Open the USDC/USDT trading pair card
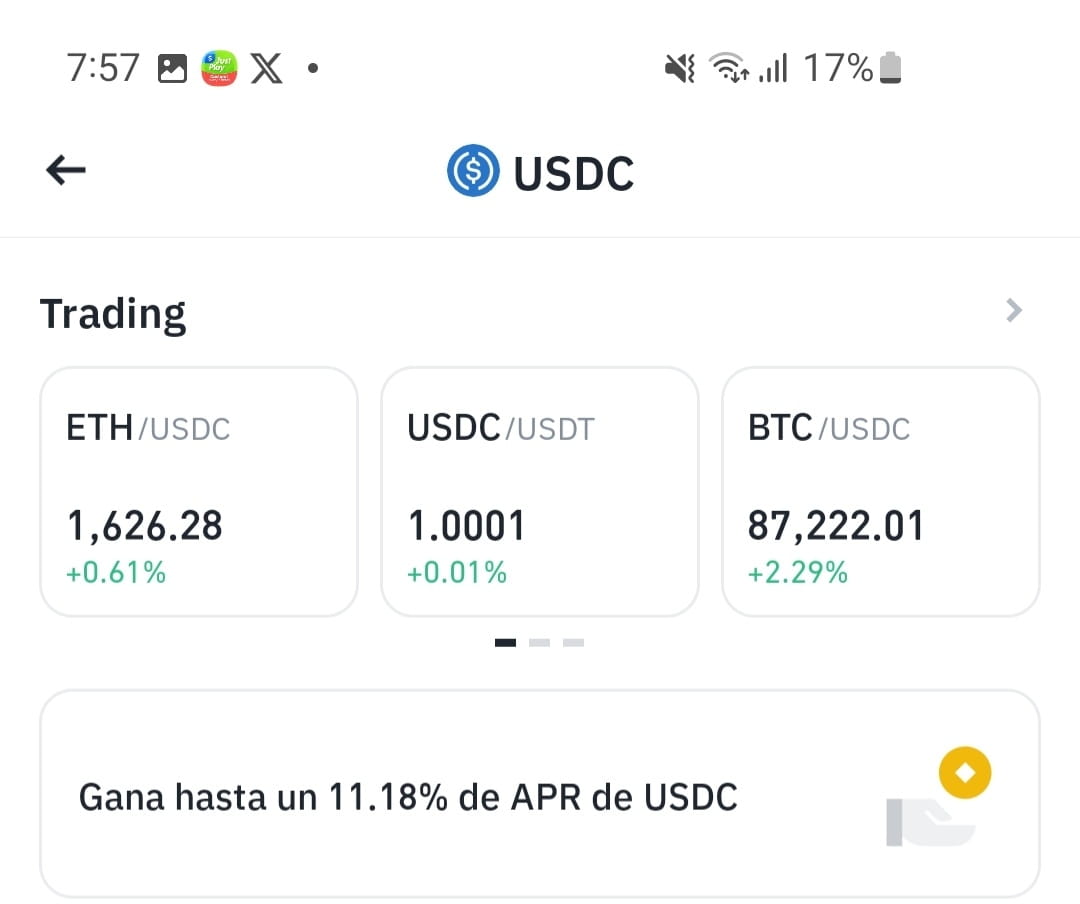This screenshot has width=1080, height=904. pyautogui.click(x=540, y=491)
